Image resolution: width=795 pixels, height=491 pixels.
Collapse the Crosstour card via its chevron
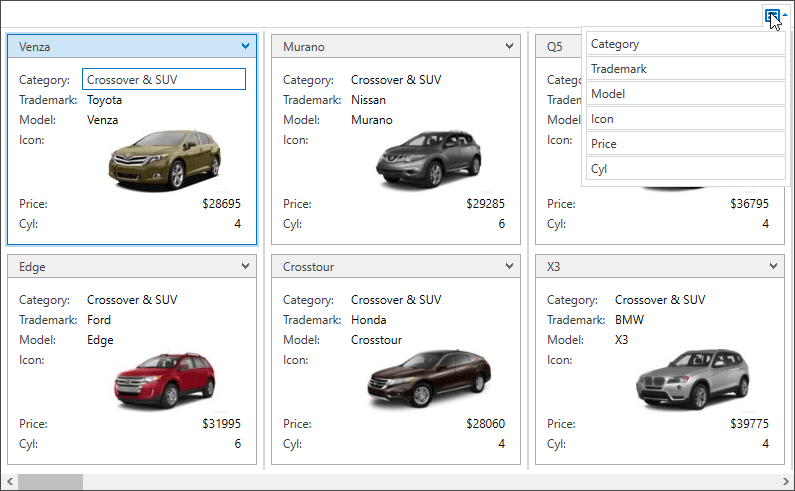tap(510, 266)
